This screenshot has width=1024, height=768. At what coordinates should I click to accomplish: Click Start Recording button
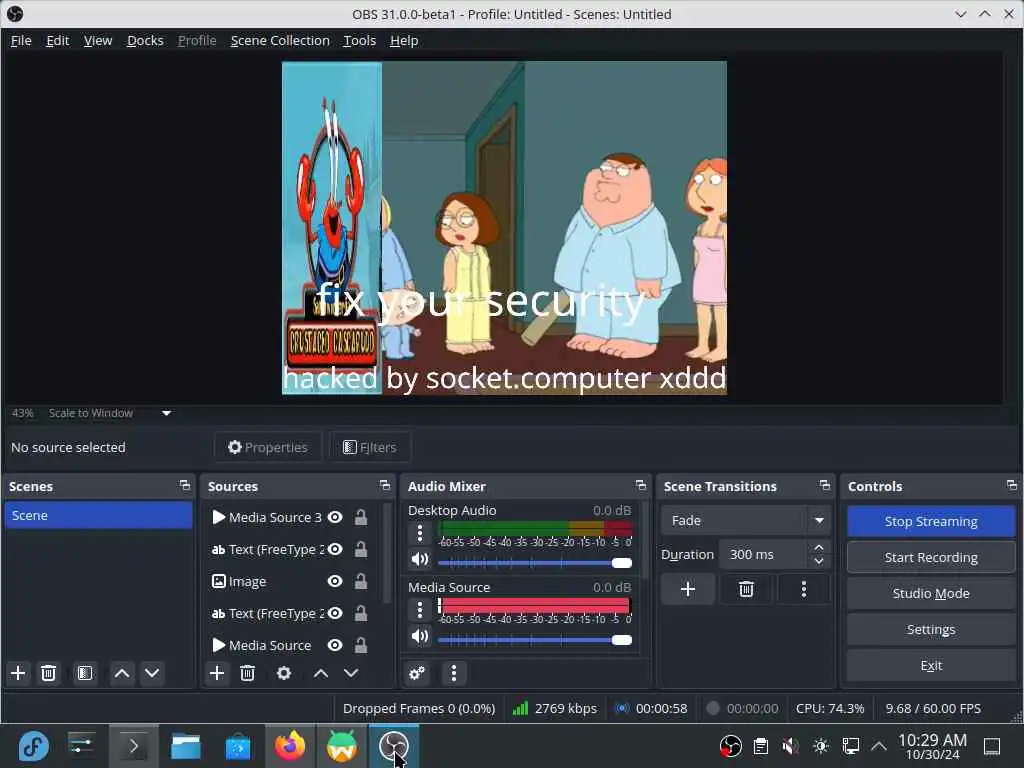[931, 557]
